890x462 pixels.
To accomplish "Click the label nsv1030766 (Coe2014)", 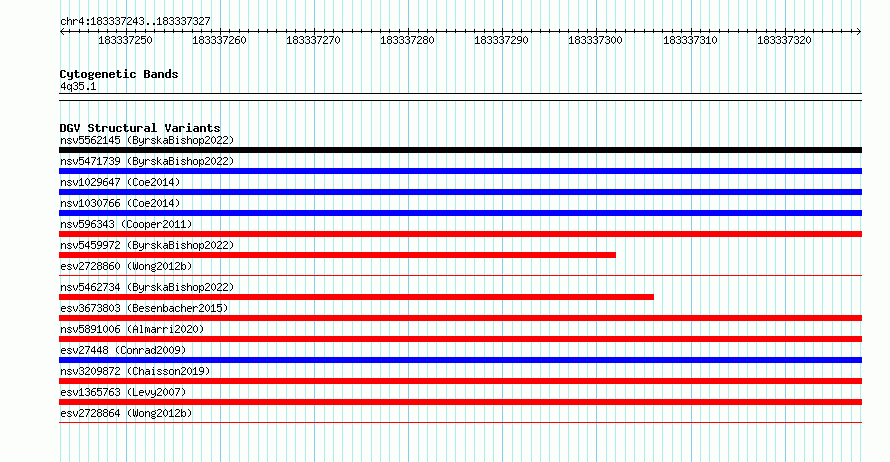I will (x=120, y=203).
